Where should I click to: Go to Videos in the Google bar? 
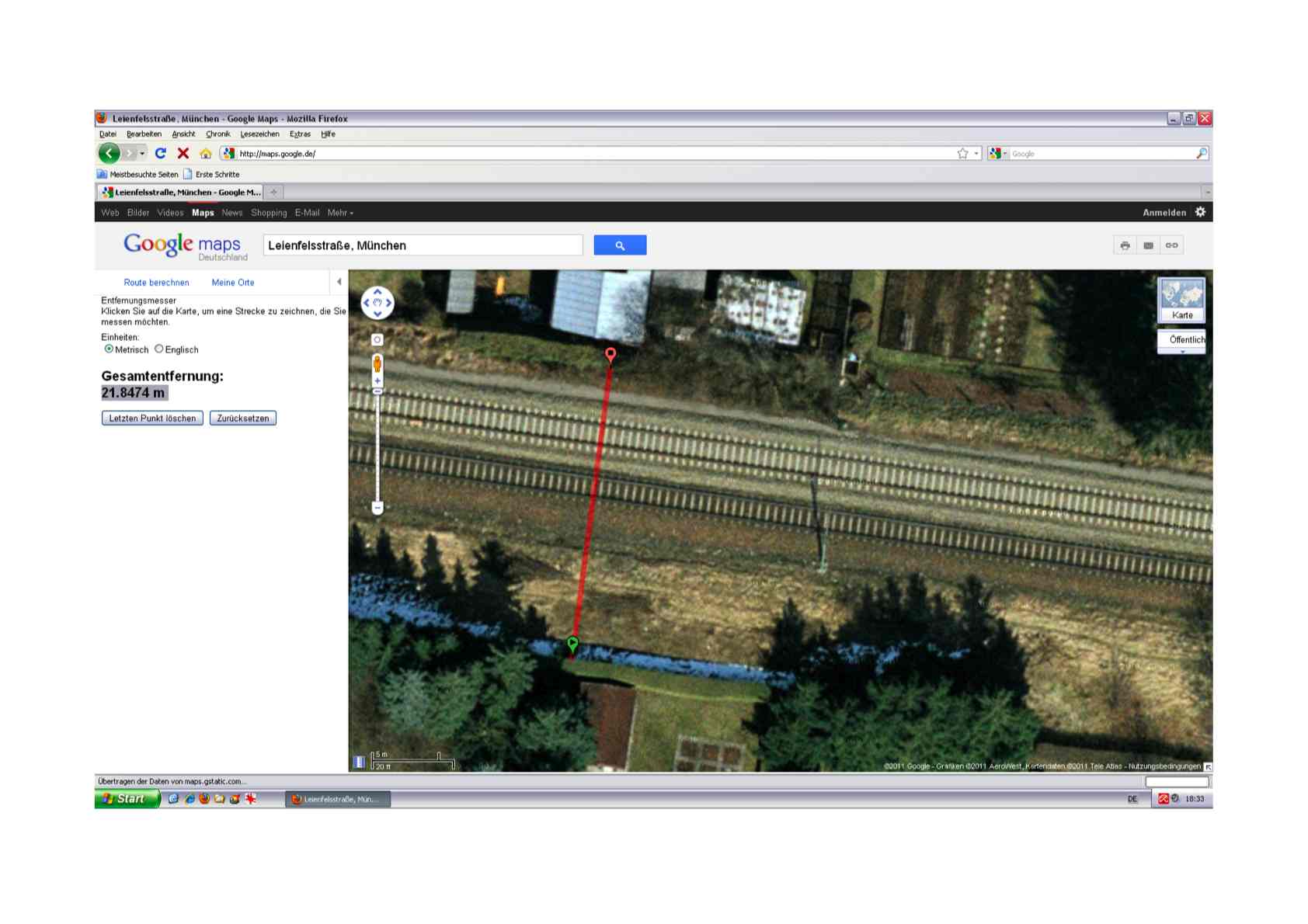point(170,213)
